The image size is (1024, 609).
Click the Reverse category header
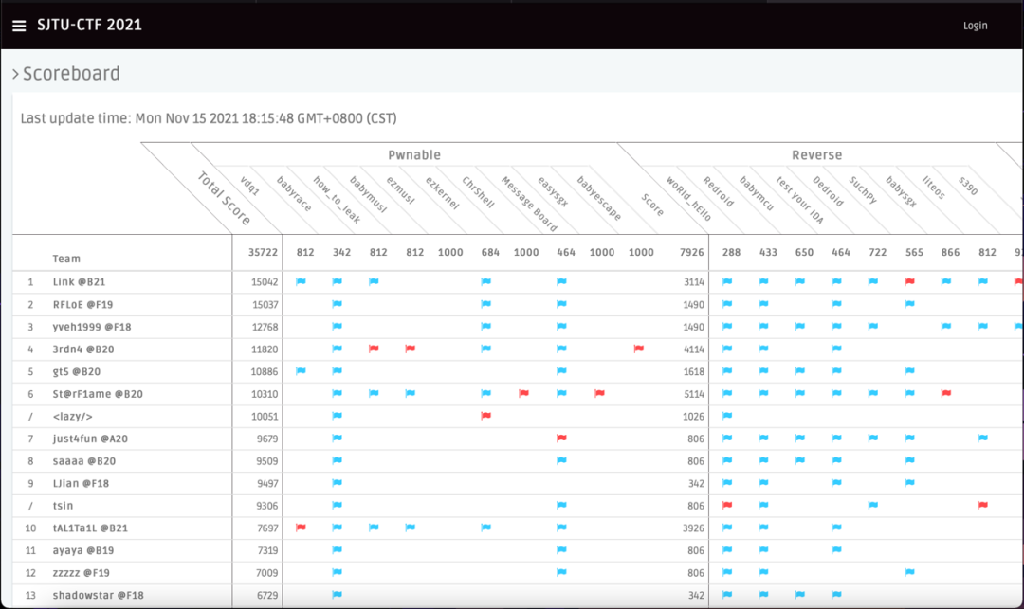pos(816,155)
